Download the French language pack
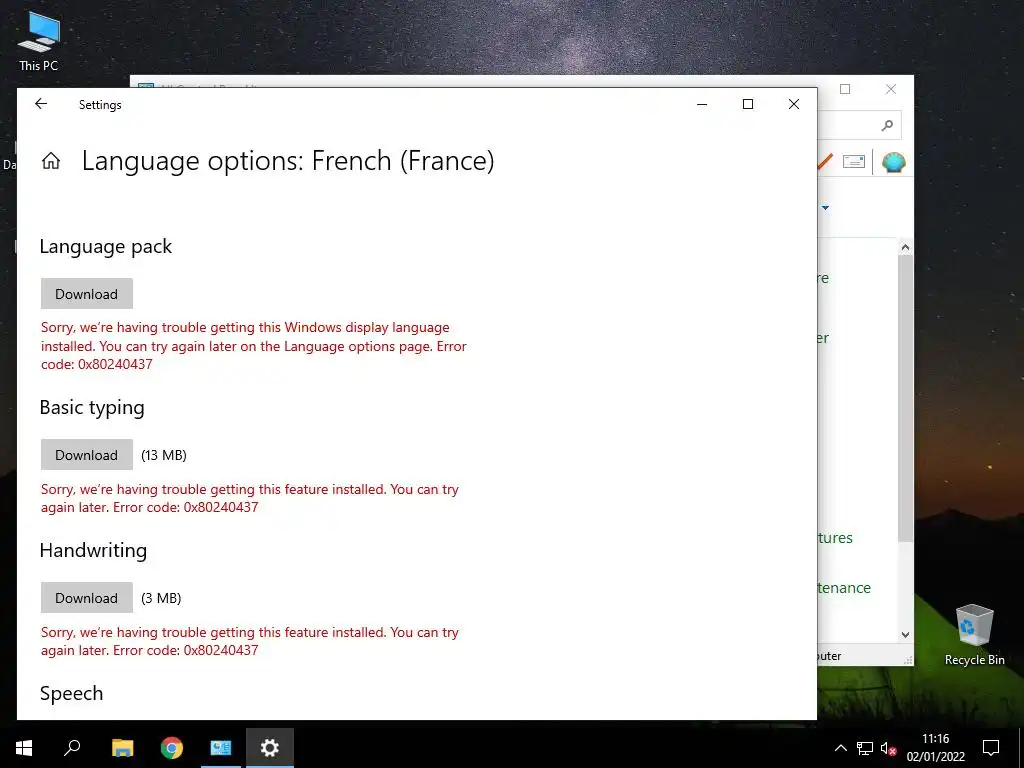 coord(87,294)
